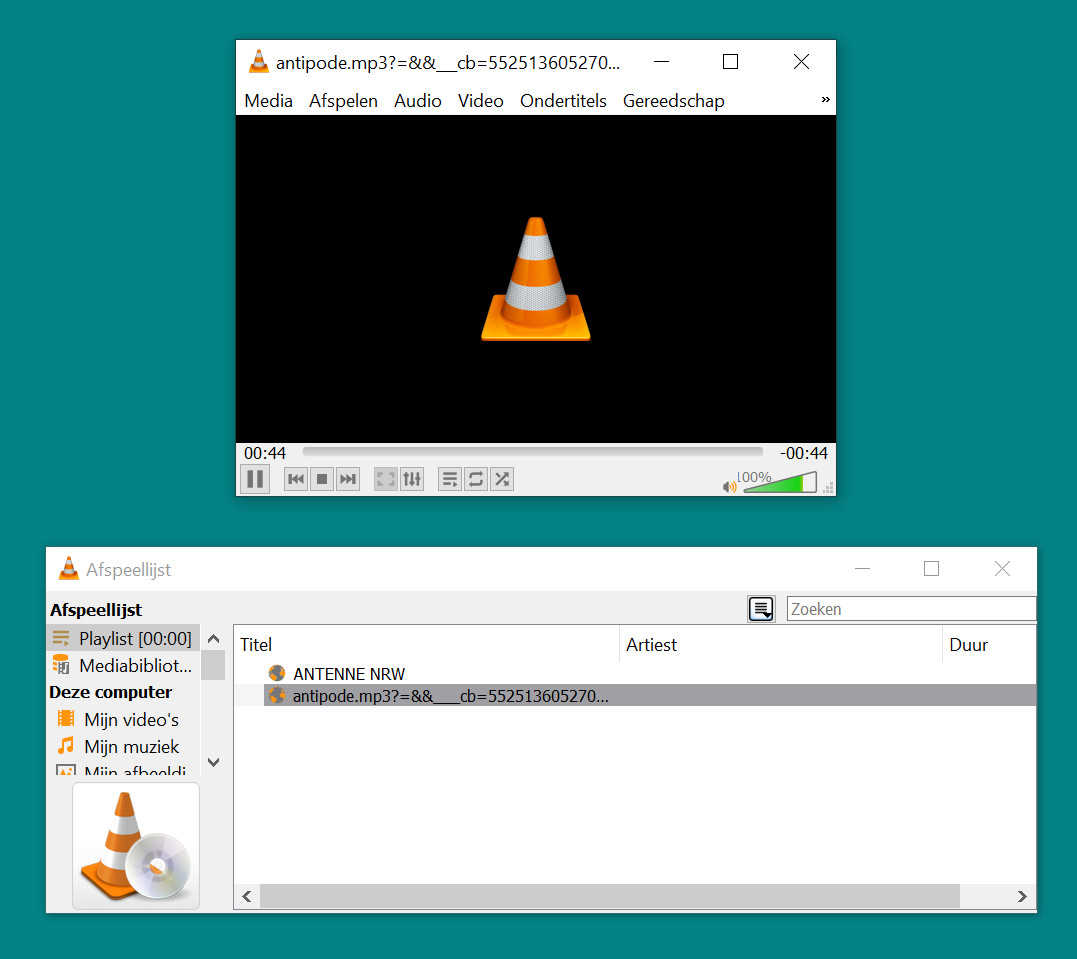
Task: Click the VLC cone album art thumbnail
Action: tap(136, 846)
